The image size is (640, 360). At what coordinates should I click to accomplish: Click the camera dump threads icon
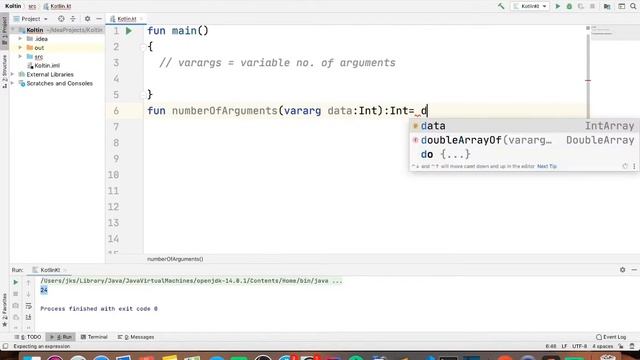16,306
